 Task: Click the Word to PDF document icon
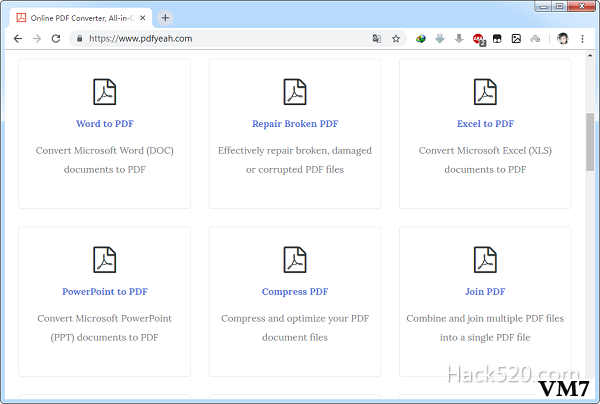104,92
